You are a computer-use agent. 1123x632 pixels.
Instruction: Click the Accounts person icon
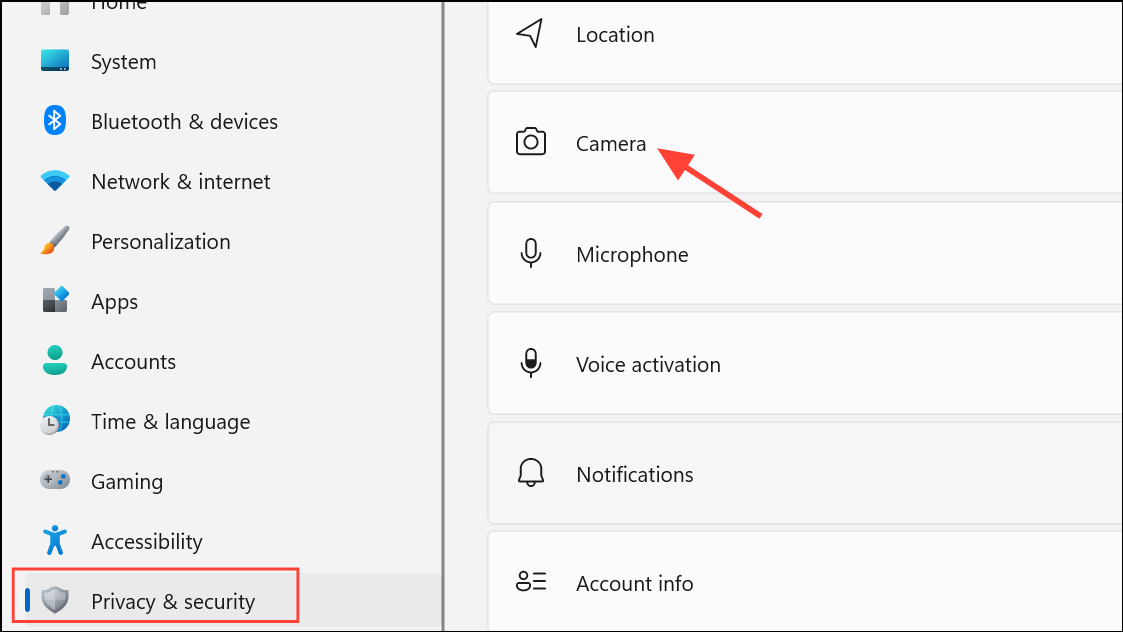[55, 361]
